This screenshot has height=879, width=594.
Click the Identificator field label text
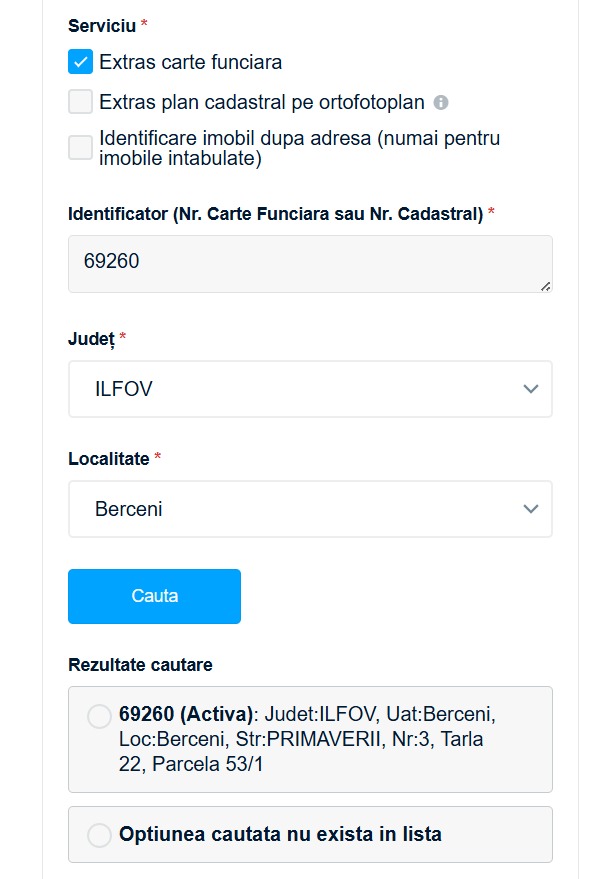pos(277,212)
